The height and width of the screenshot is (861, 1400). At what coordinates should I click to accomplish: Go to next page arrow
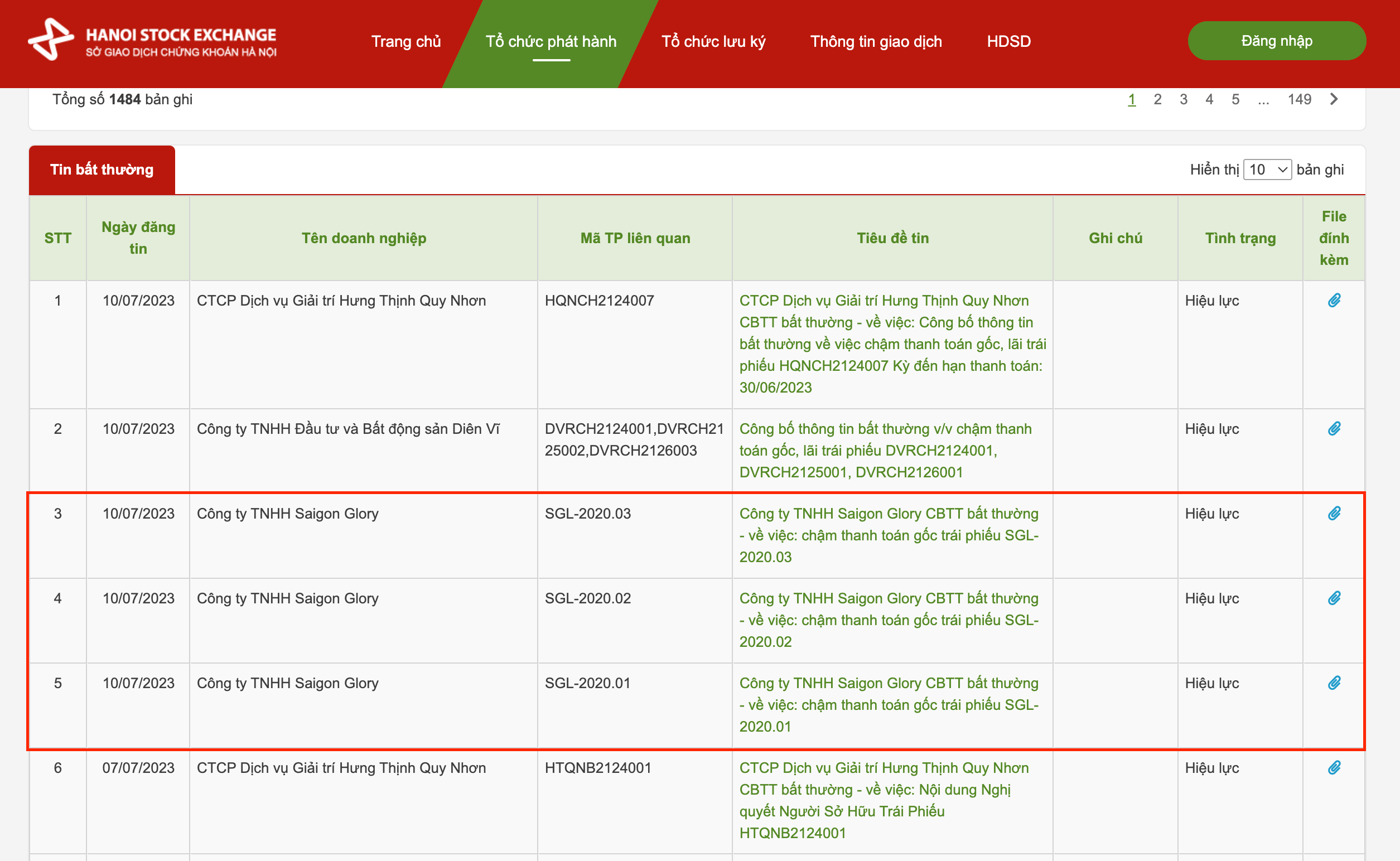tap(1334, 99)
